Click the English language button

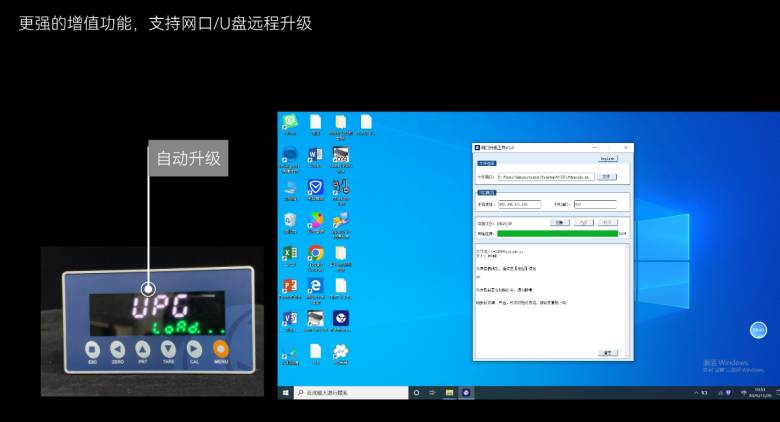pyautogui.click(x=607, y=158)
